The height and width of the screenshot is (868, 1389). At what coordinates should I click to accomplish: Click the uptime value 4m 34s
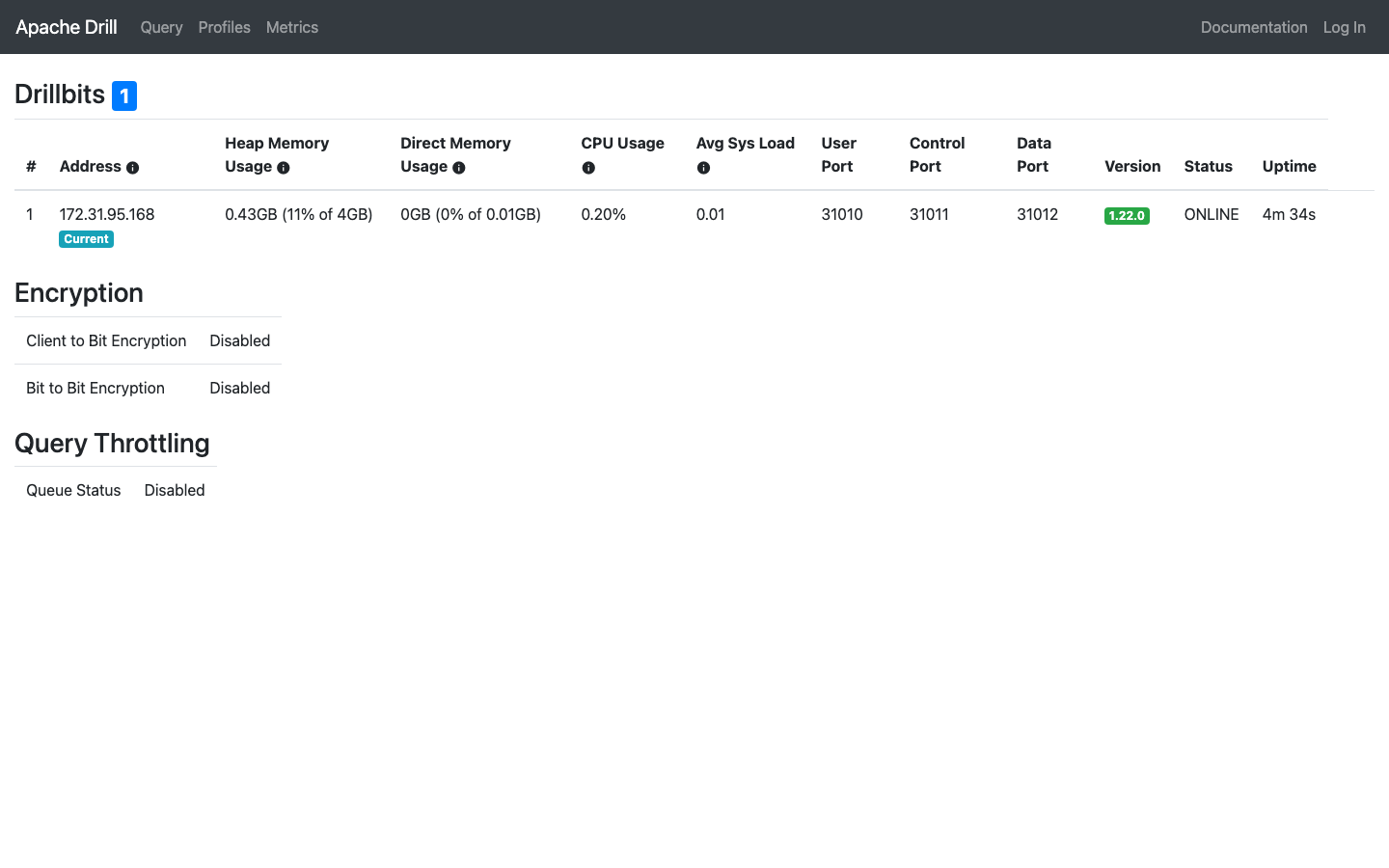tap(1289, 214)
